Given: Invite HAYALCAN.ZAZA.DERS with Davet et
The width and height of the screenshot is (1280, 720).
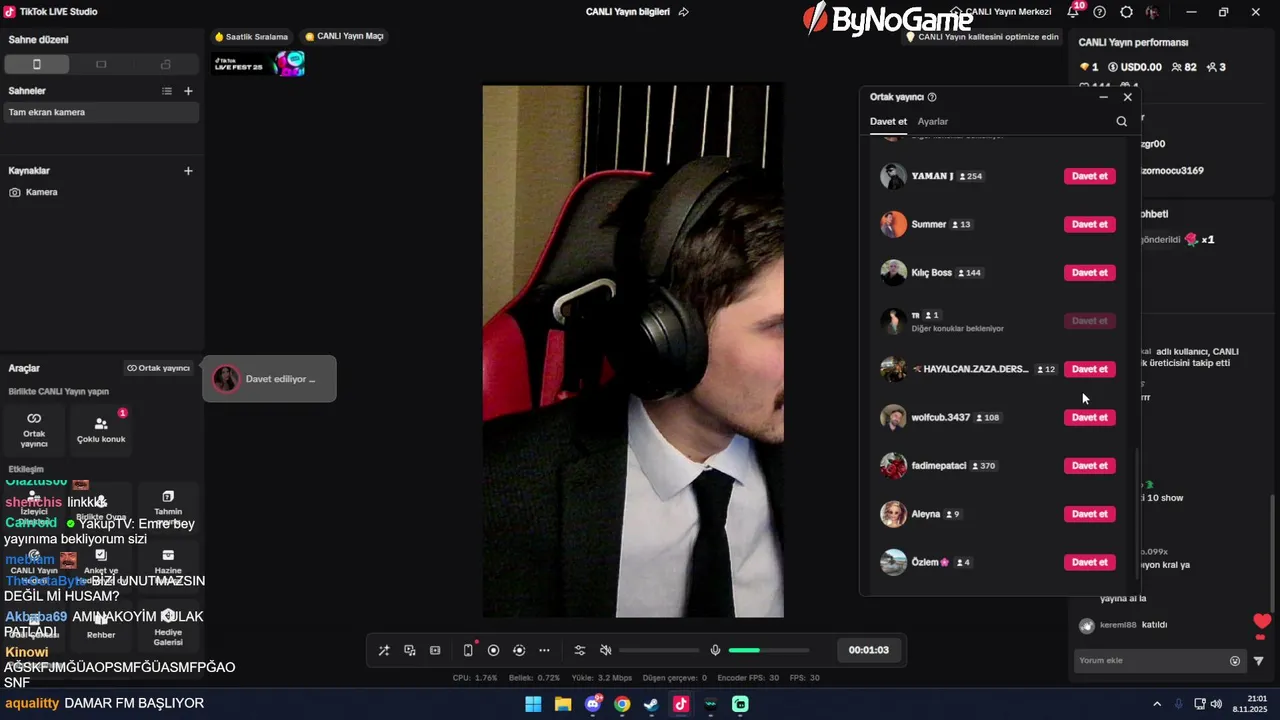Looking at the screenshot, I should point(1090,369).
